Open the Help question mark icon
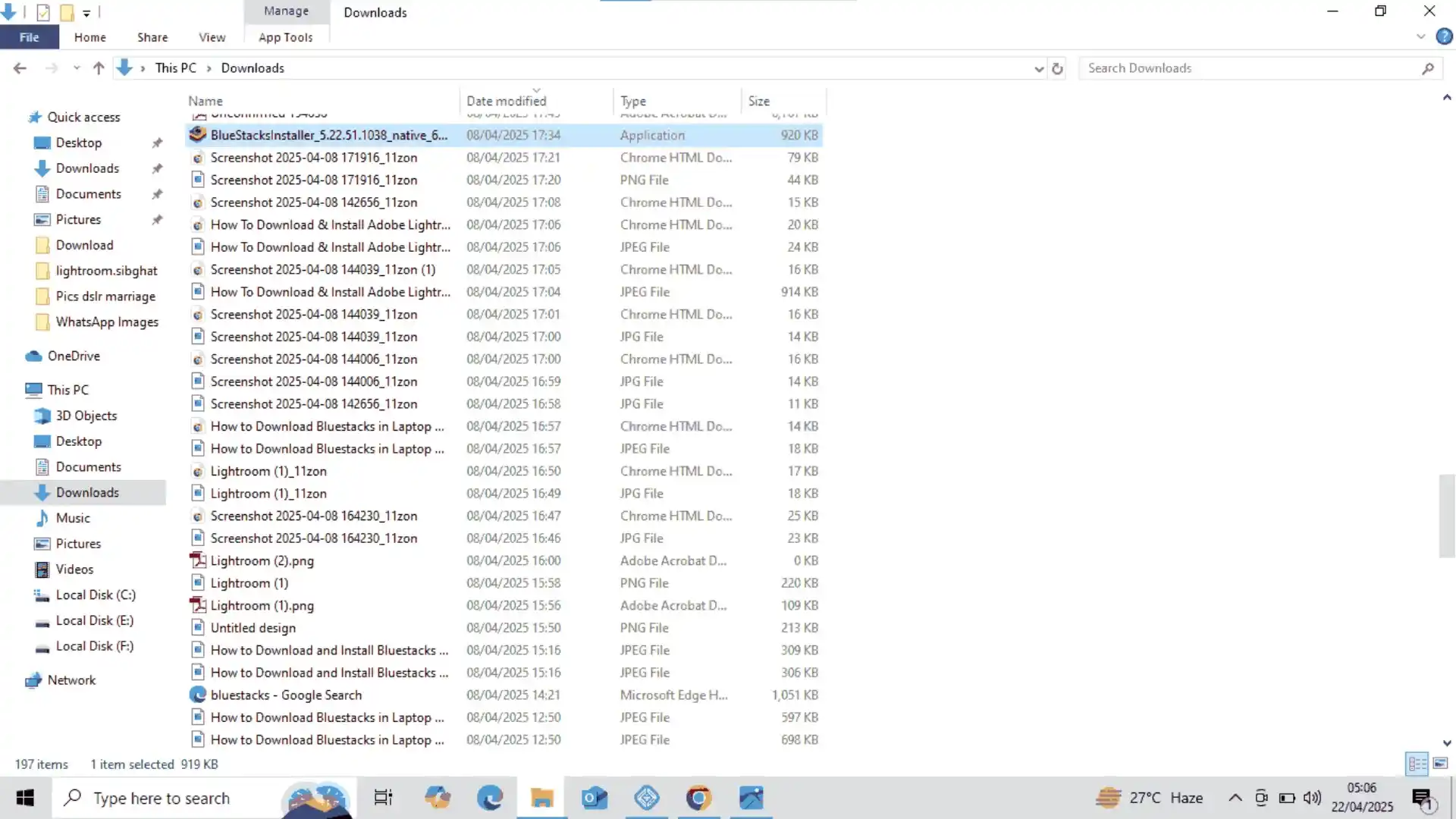The height and width of the screenshot is (819, 1456). (x=1444, y=36)
